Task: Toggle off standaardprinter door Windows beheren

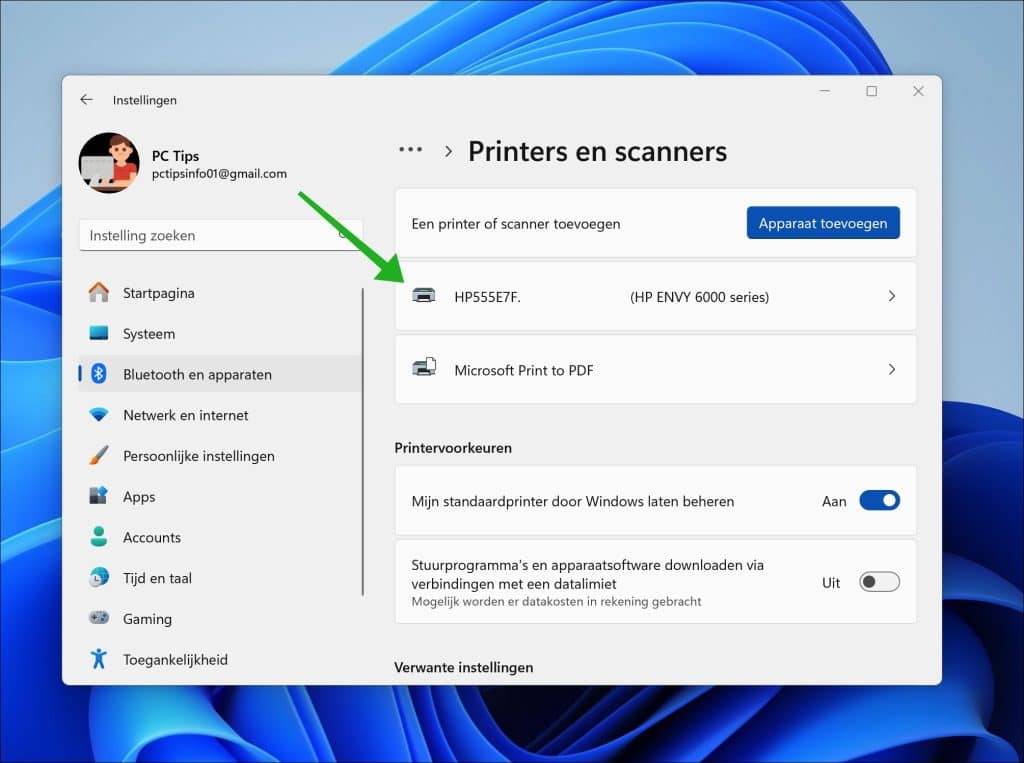Action: 879,500
